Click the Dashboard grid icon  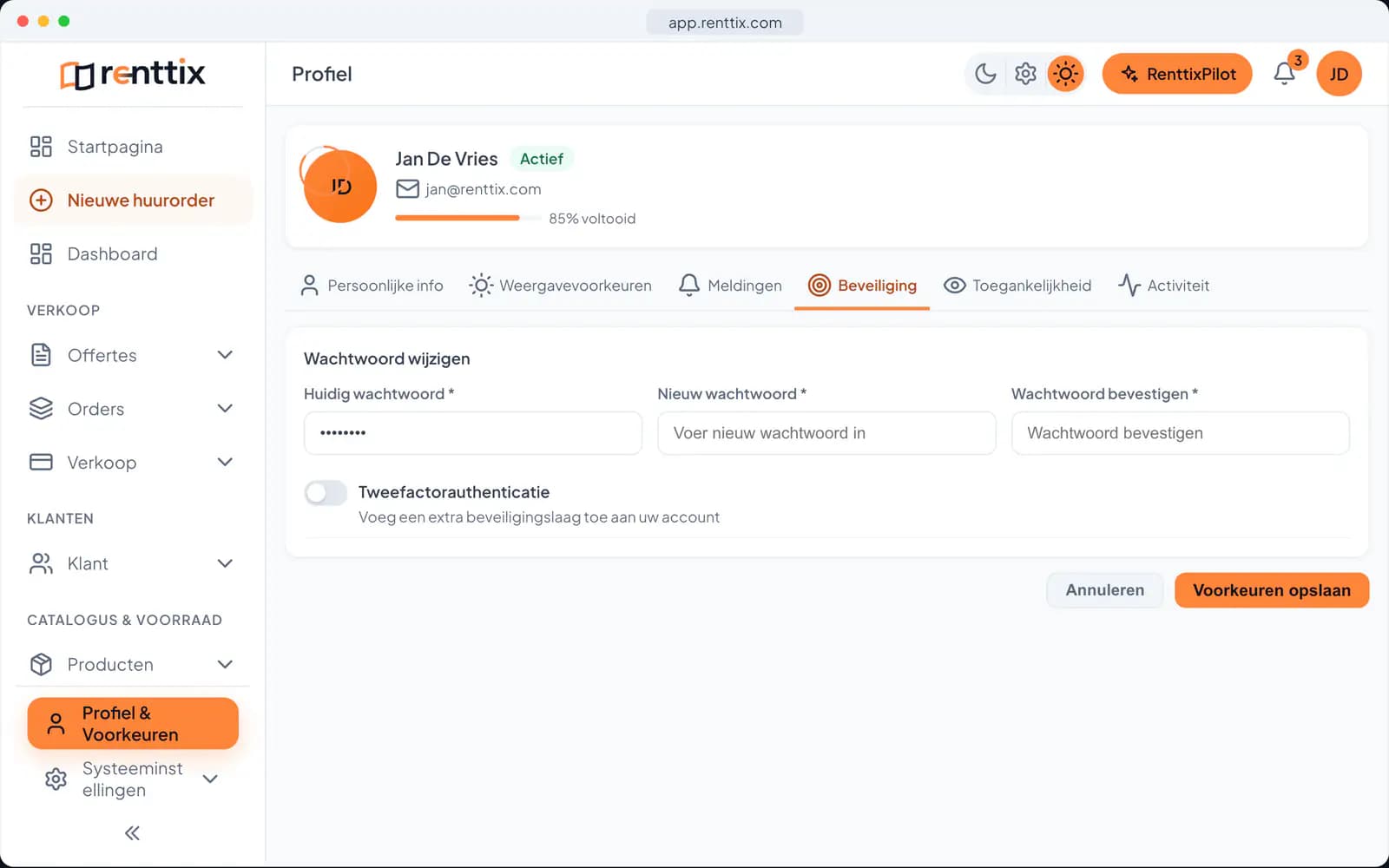[41, 254]
